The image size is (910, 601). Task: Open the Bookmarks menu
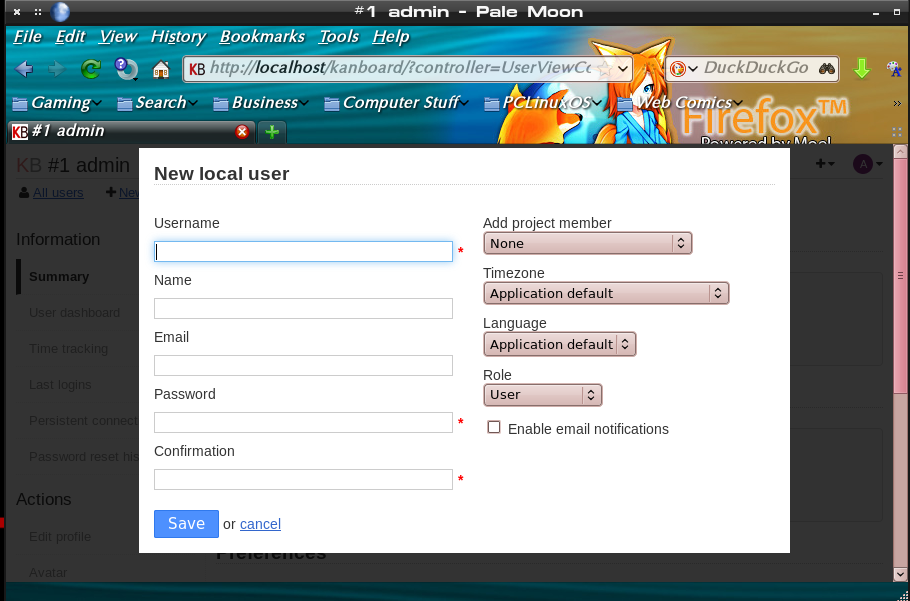point(262,37)
